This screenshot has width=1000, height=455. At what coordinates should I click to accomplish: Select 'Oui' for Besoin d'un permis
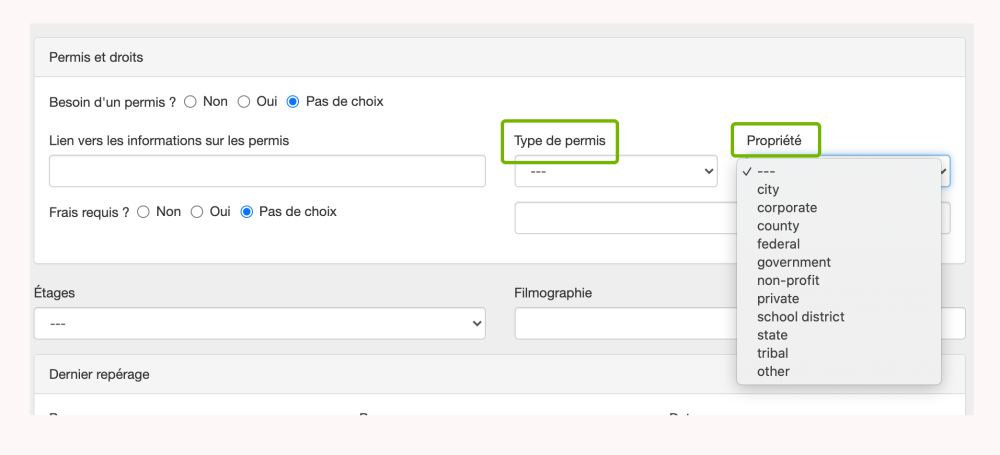244,102
